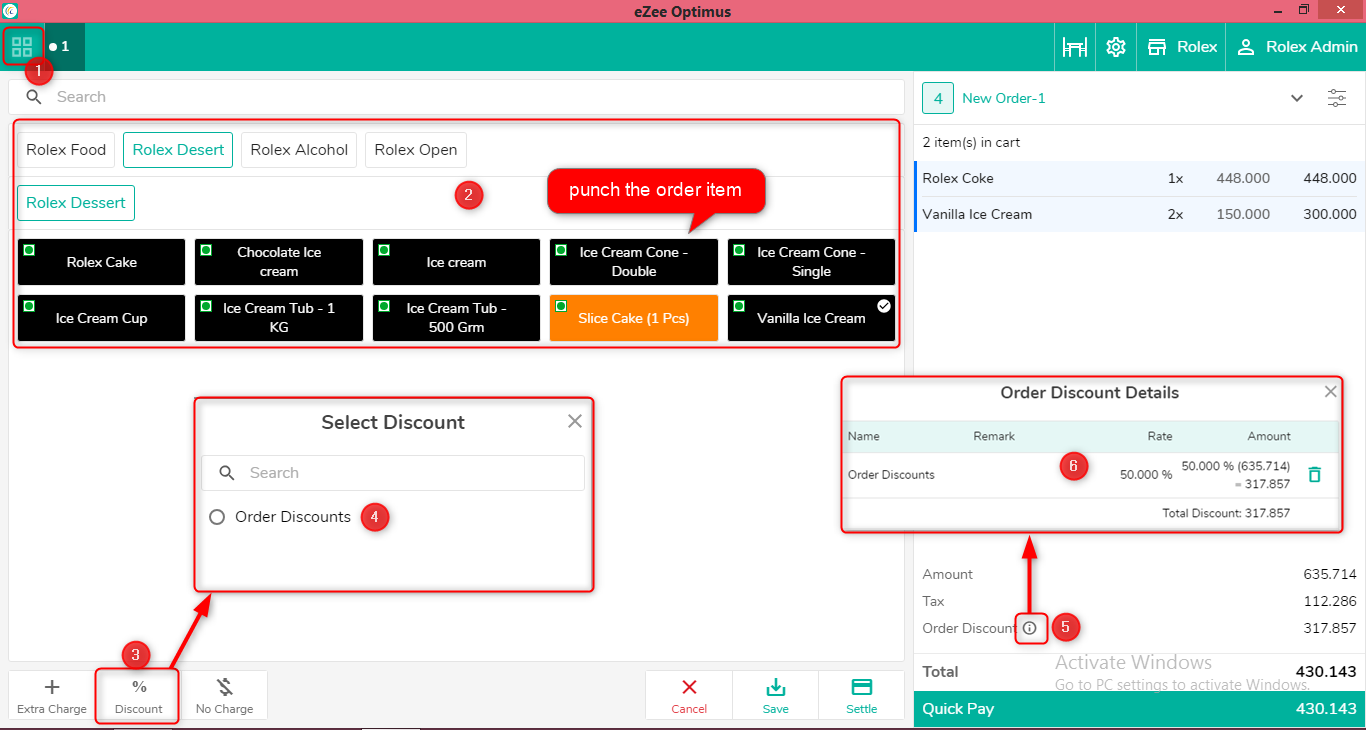This screenshot has width=1366, height=730.
Task: Select the Rolex Coke cart row
Action: click(x=1139, y=178)
